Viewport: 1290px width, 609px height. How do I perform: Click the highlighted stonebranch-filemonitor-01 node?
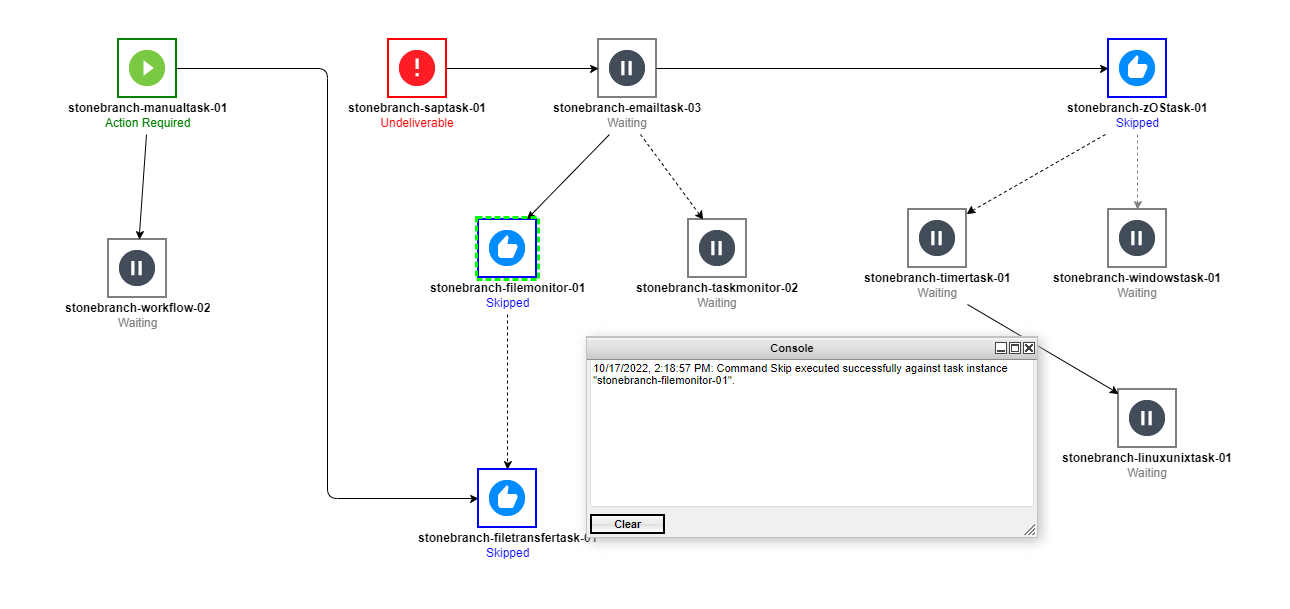click(x=507, y=248)
